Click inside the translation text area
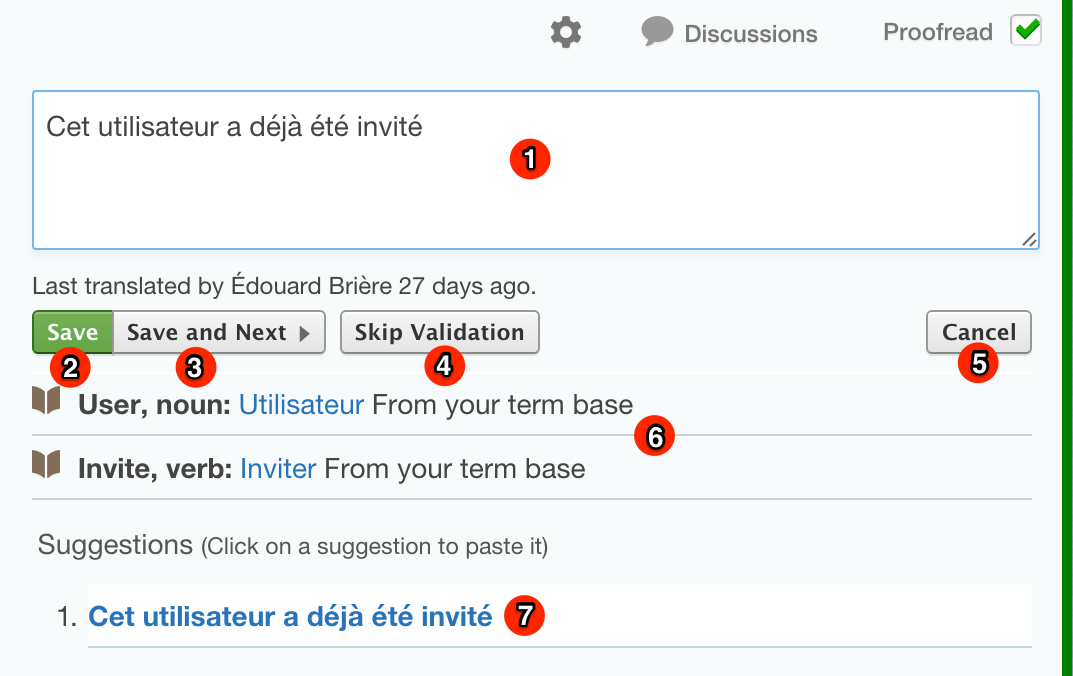 [x=300, y=200]
